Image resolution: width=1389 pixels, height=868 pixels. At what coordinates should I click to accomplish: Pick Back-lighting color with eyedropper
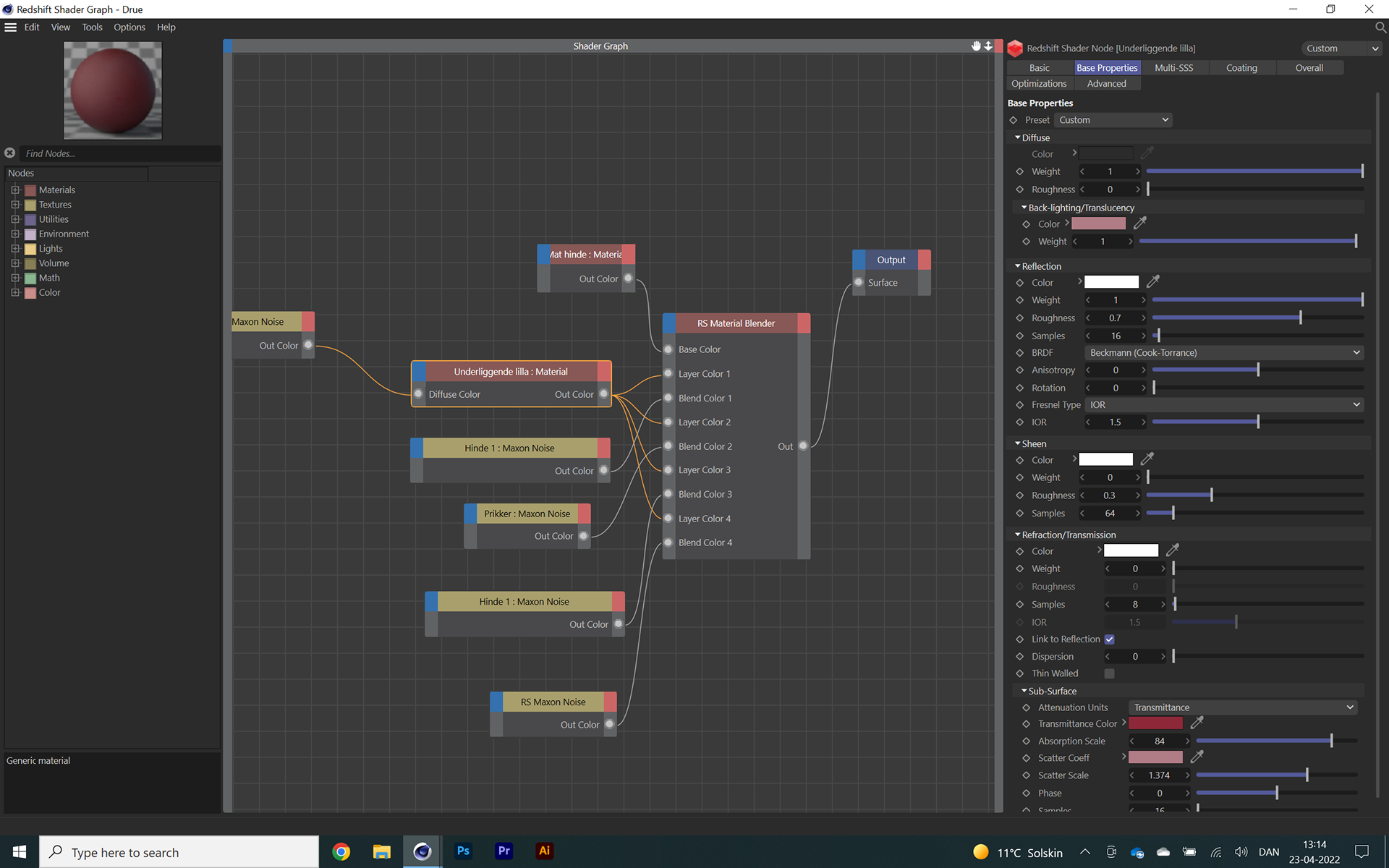pos(1140,224)
